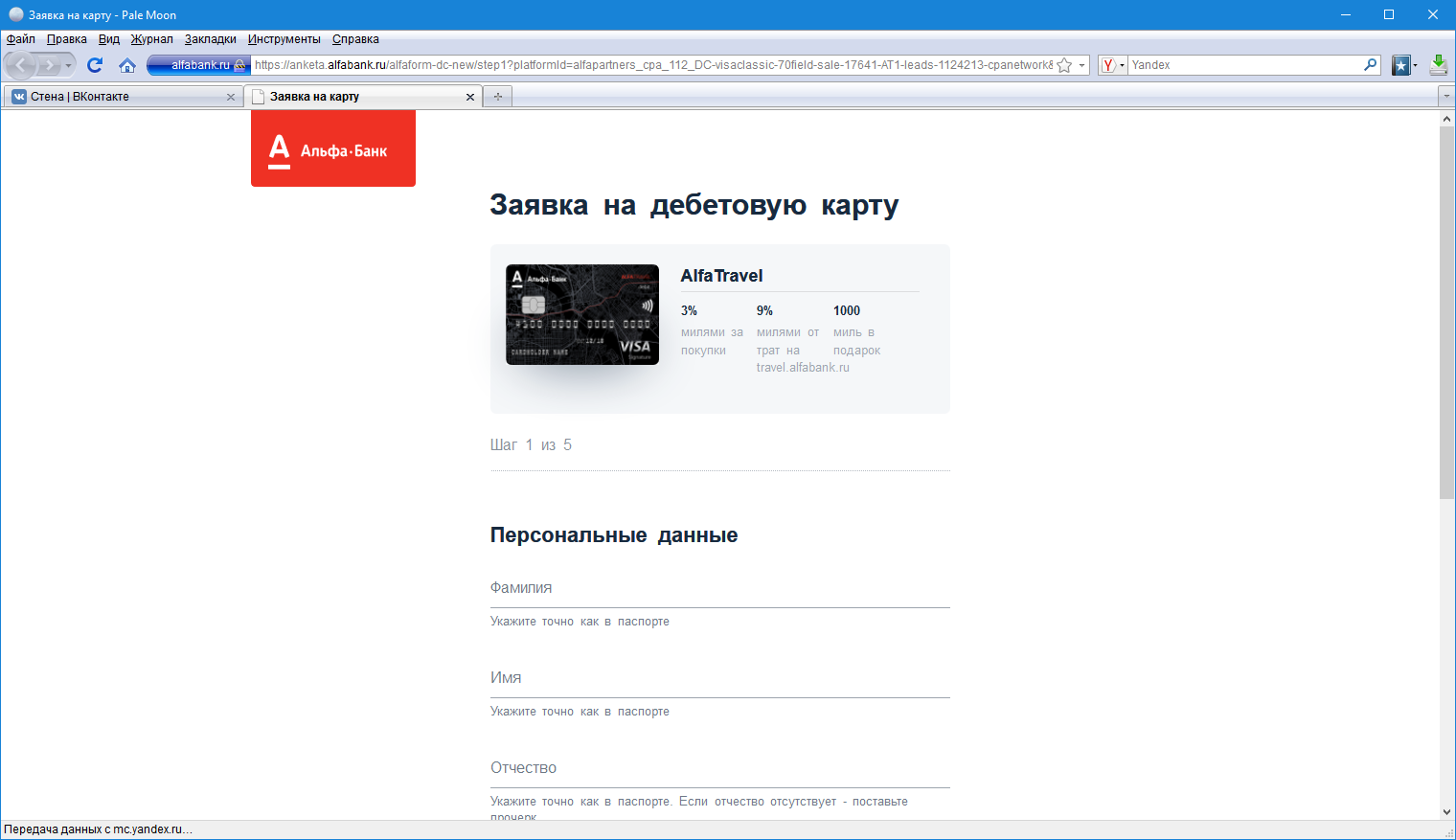Focus the Имя input field
Viewport: 1456px width, 840px height.
click(x=720, y=678)
